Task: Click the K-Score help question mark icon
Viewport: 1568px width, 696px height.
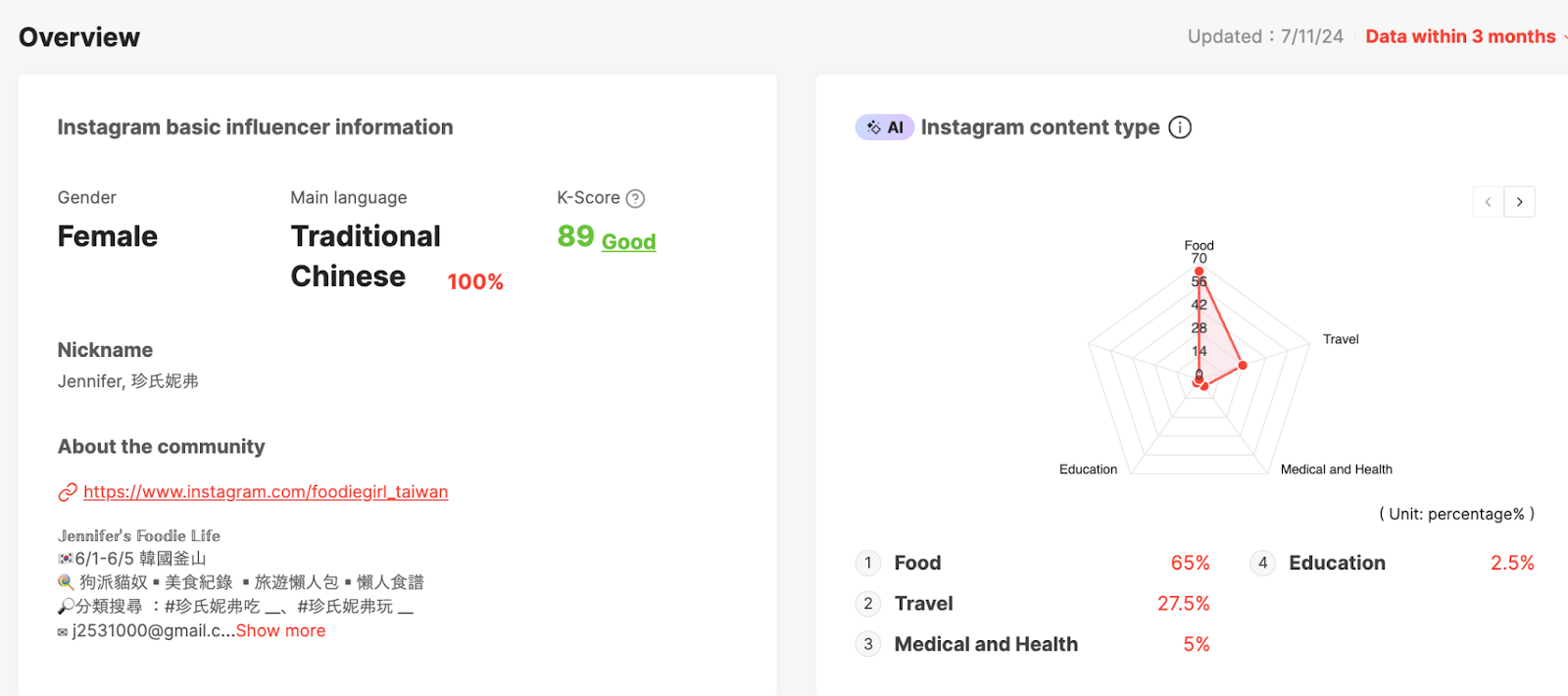Action: pyautogui.click(x=635, y=199)
